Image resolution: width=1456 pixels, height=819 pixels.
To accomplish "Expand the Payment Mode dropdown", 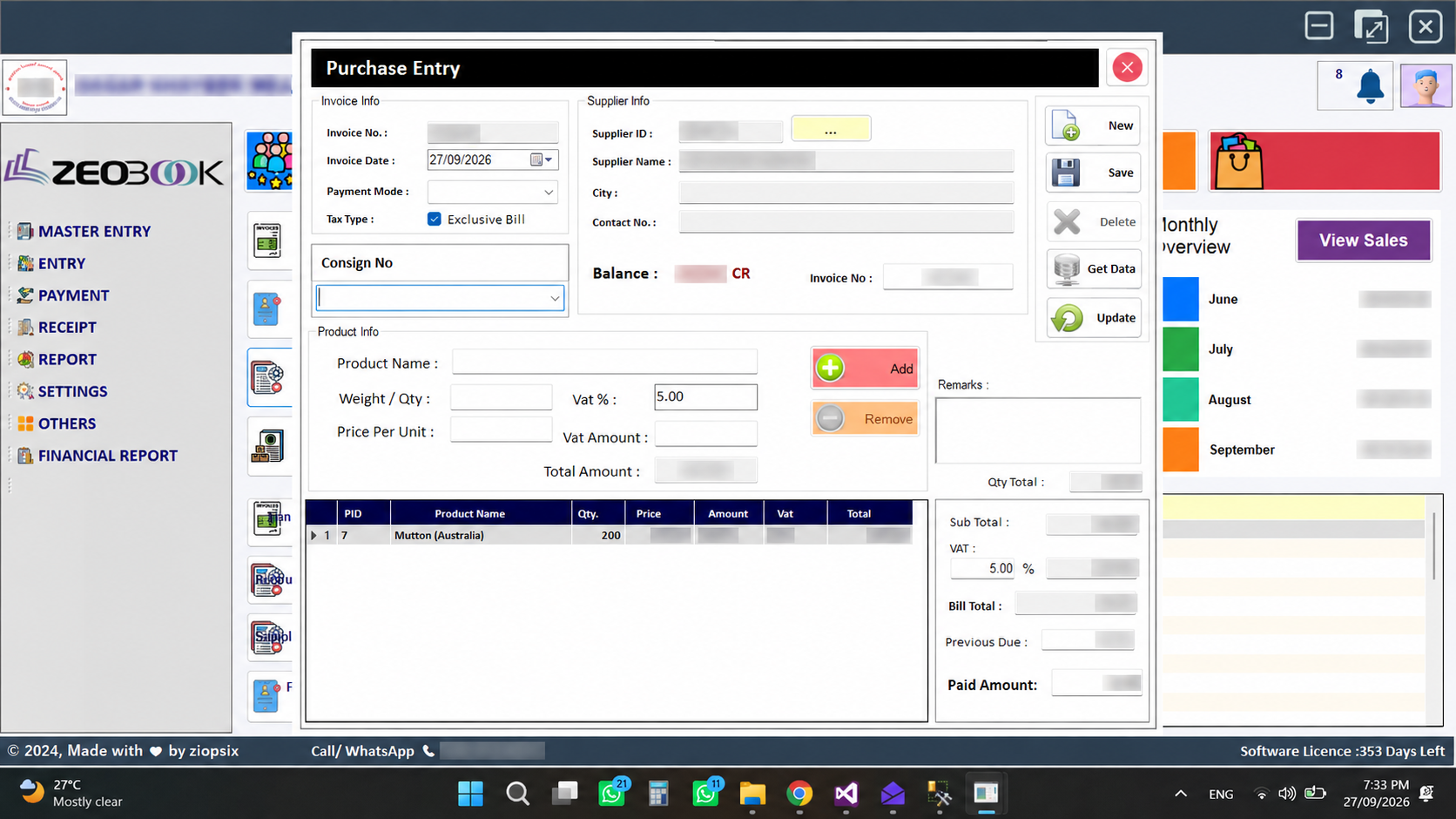I will tap(549, 193).
